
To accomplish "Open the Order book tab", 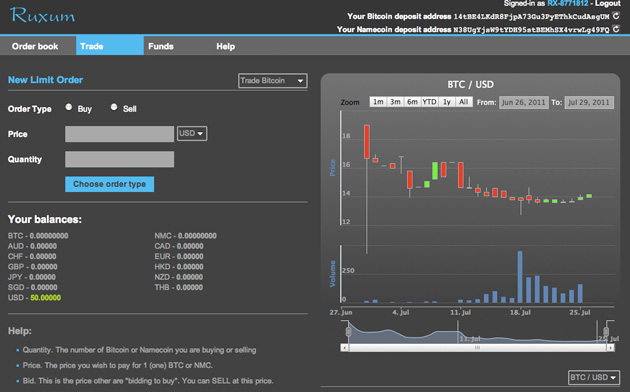I will 35,46.
